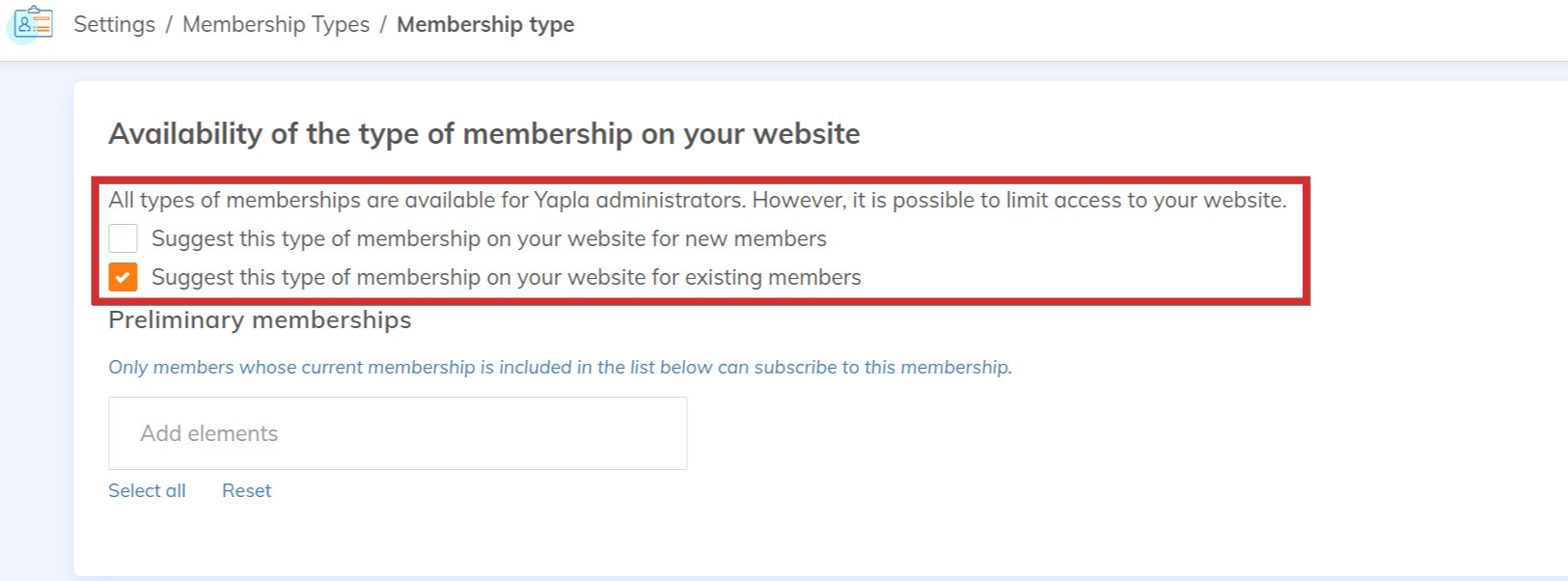The width and height of the screenshot is (1568, 581).
Task: Uncheck suggestion for existing members checkbox
Action: [124, 277]
